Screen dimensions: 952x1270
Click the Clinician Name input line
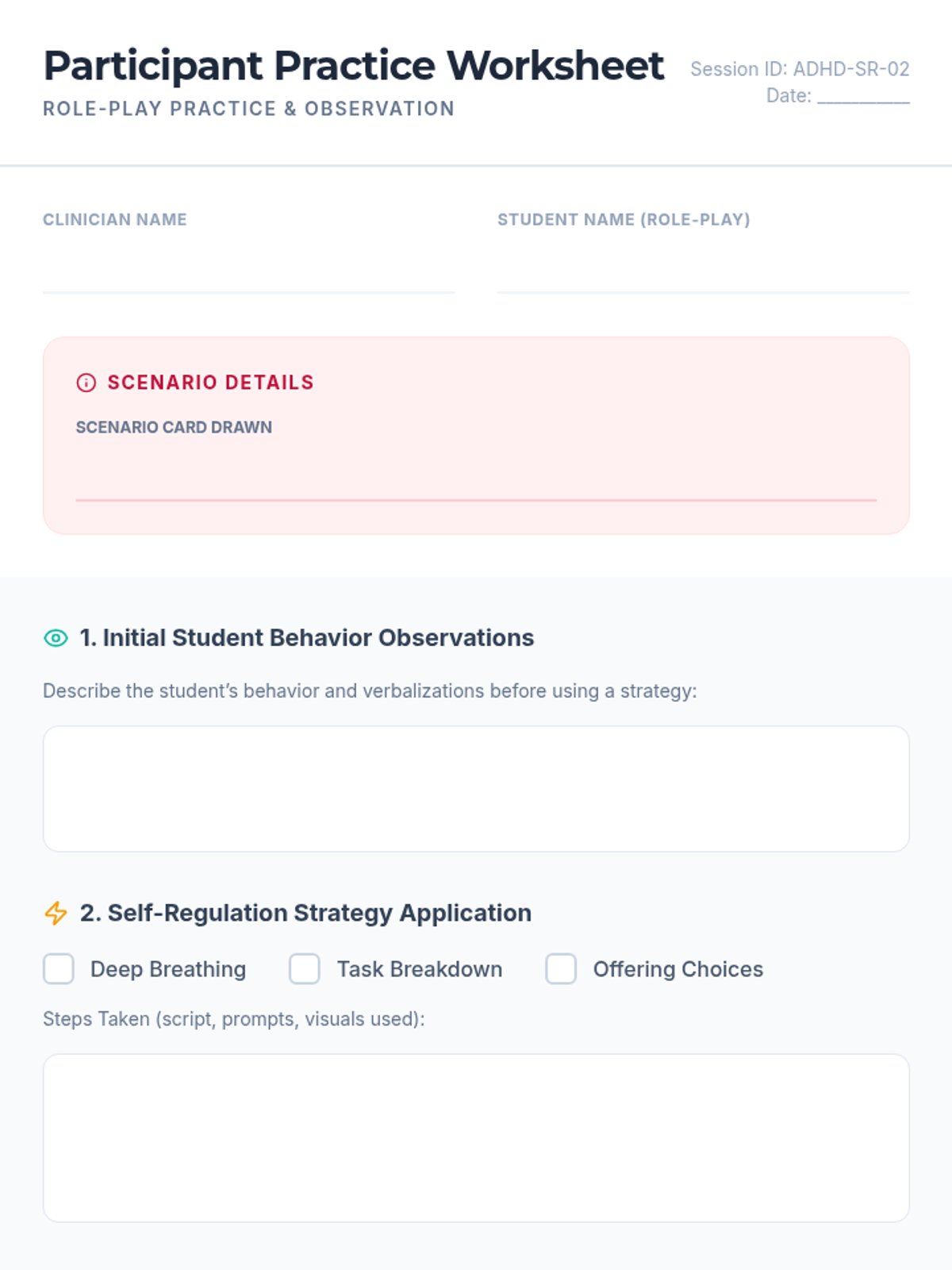[x=248, y=274]
